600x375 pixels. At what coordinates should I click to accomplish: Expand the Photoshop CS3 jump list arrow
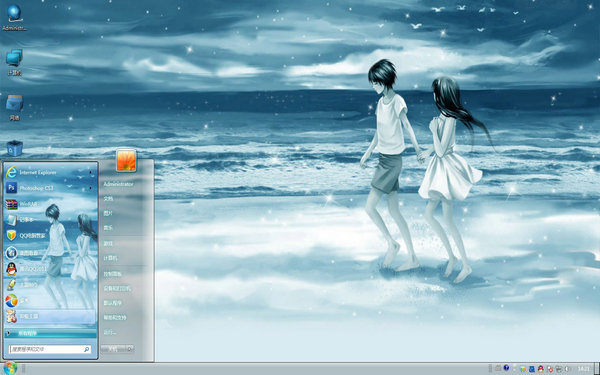[x=91, y=188]
